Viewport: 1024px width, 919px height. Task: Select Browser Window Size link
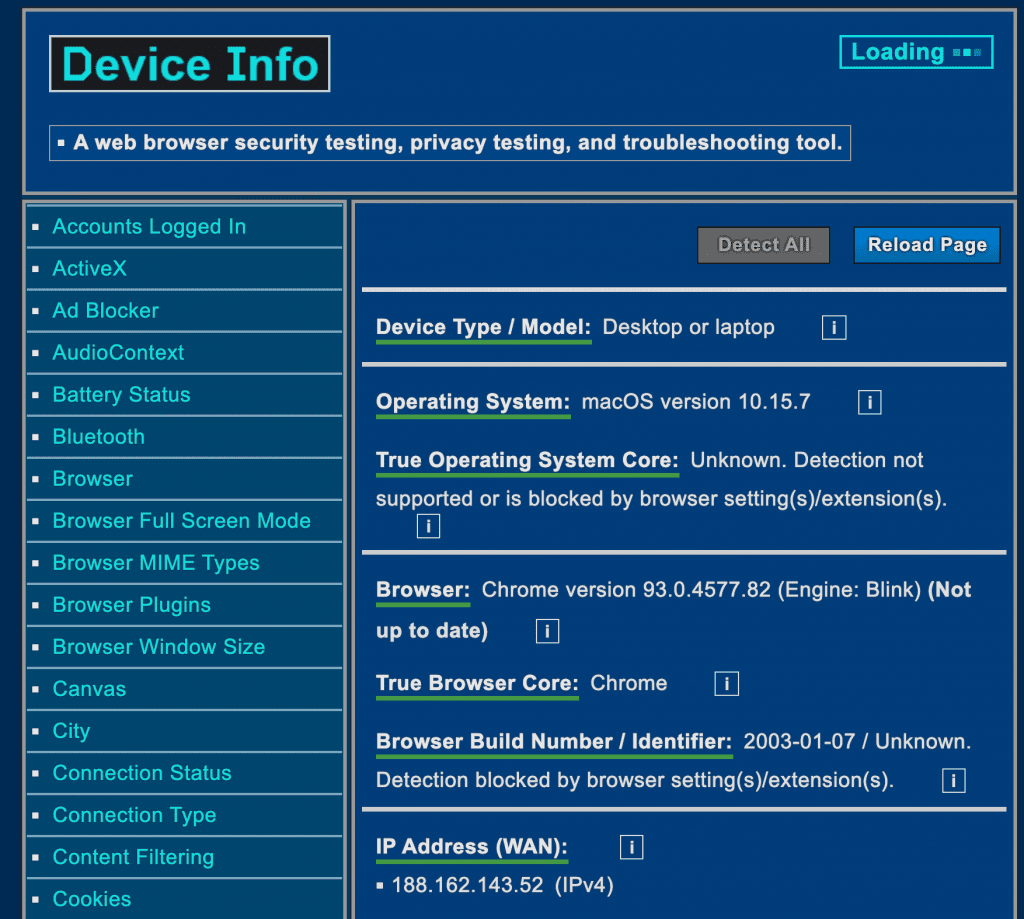click(159, 647)
